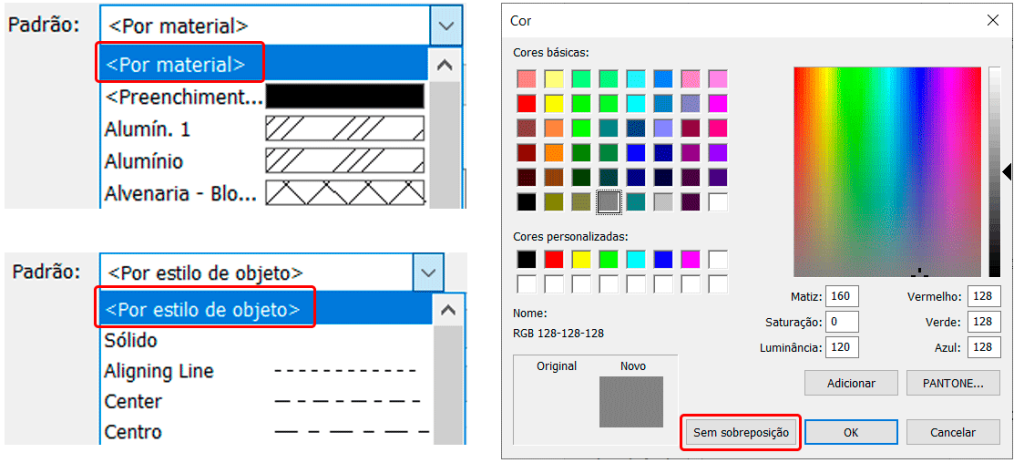Select the yellow custom color swatch
Screen dimensions: 1024x463
coord(581,259)
